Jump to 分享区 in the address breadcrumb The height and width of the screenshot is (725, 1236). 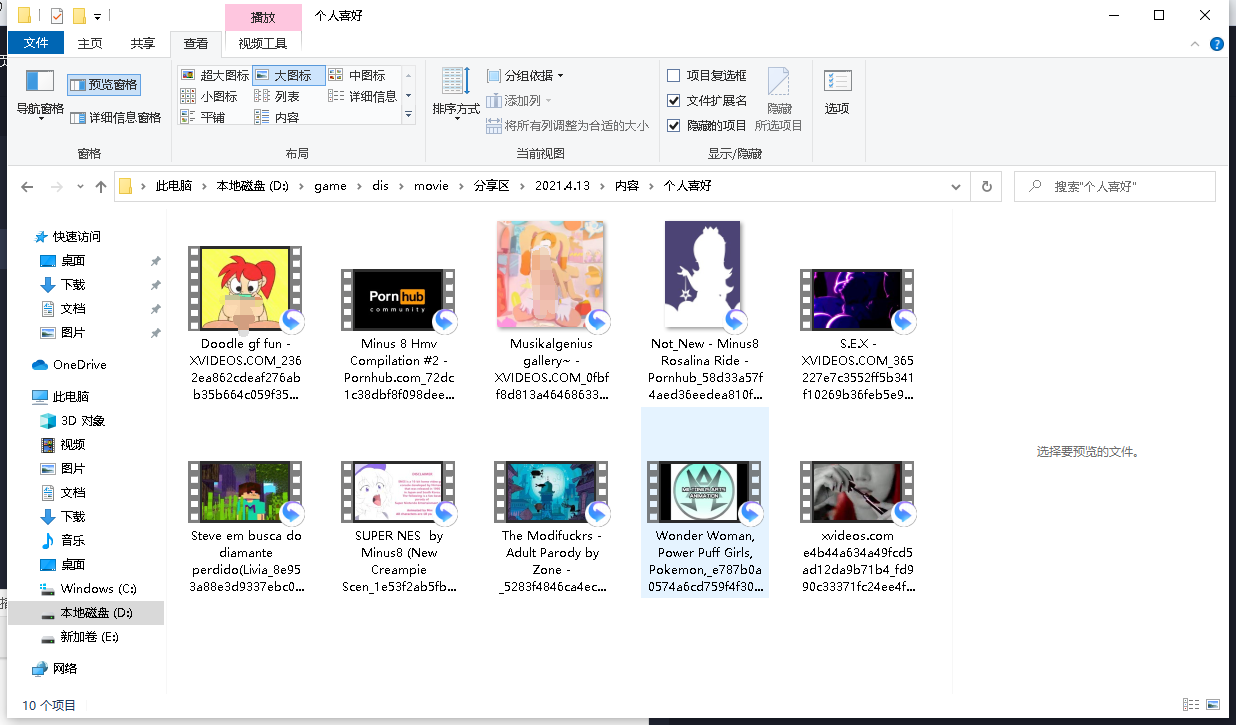491,186
